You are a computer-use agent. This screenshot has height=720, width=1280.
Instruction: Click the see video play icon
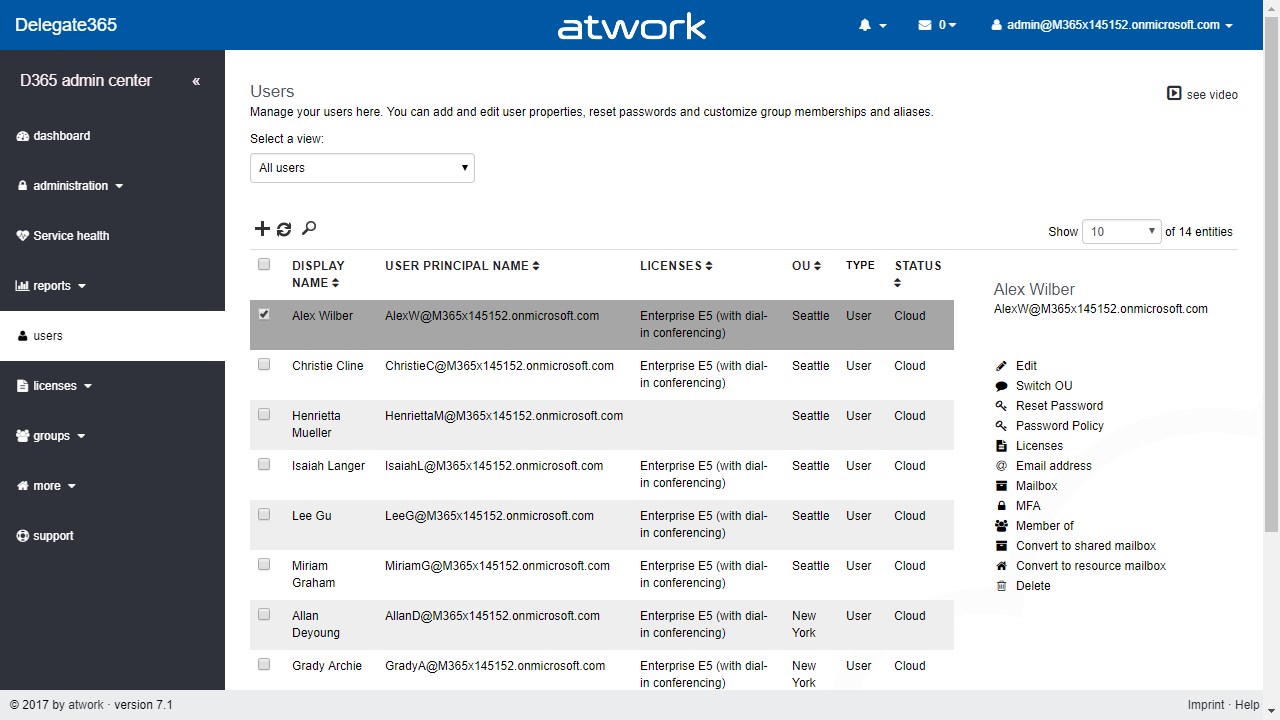[1174, 93]
